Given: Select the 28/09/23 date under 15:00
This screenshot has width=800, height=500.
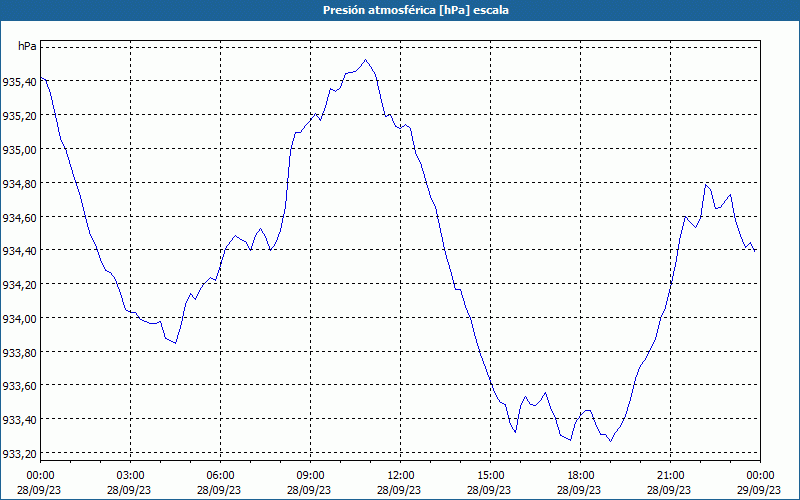Looking at the screenshot, I should (489, 490).
